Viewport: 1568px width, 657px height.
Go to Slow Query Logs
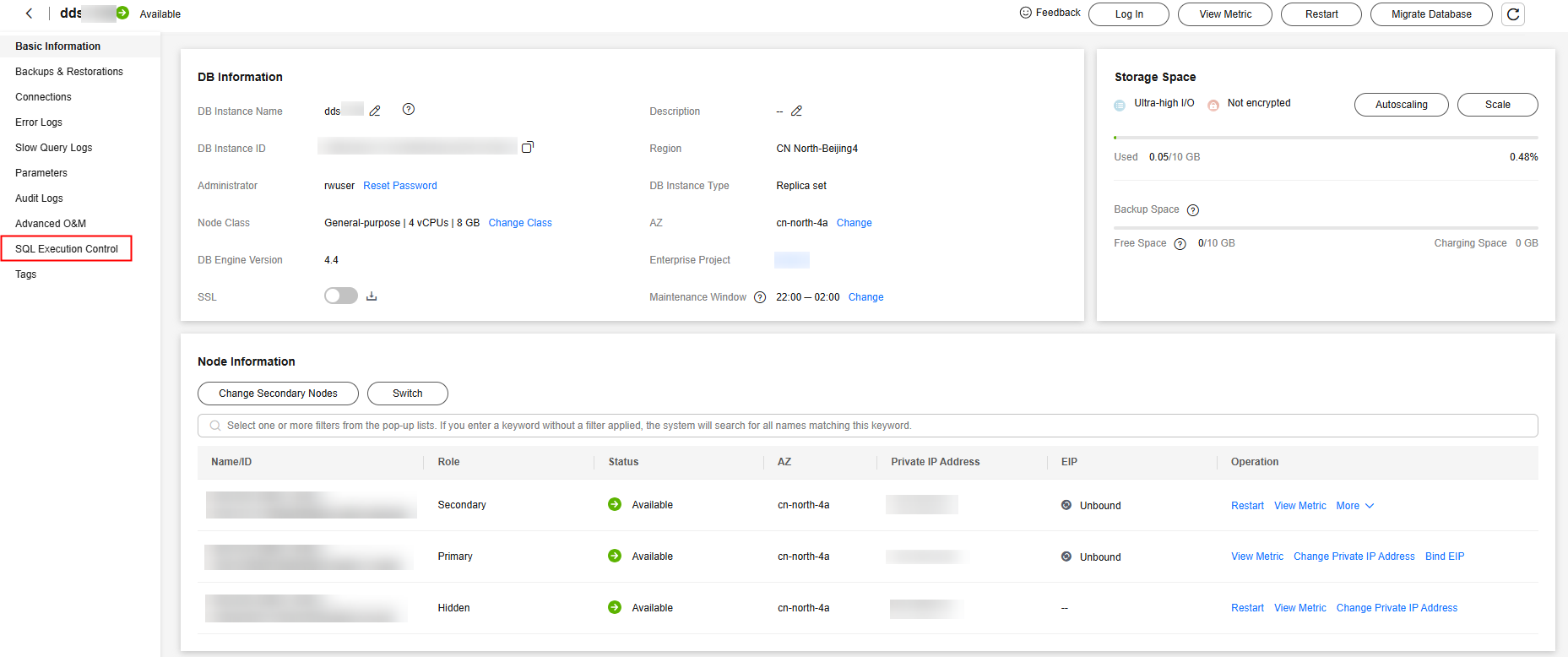point(54,148)
